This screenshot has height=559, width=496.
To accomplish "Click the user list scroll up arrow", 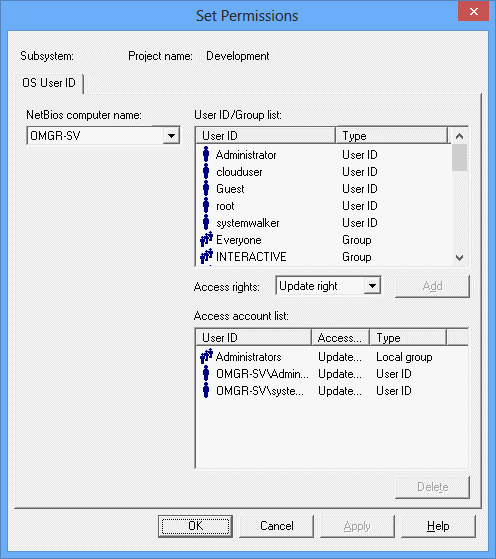I will coord(460,136).
